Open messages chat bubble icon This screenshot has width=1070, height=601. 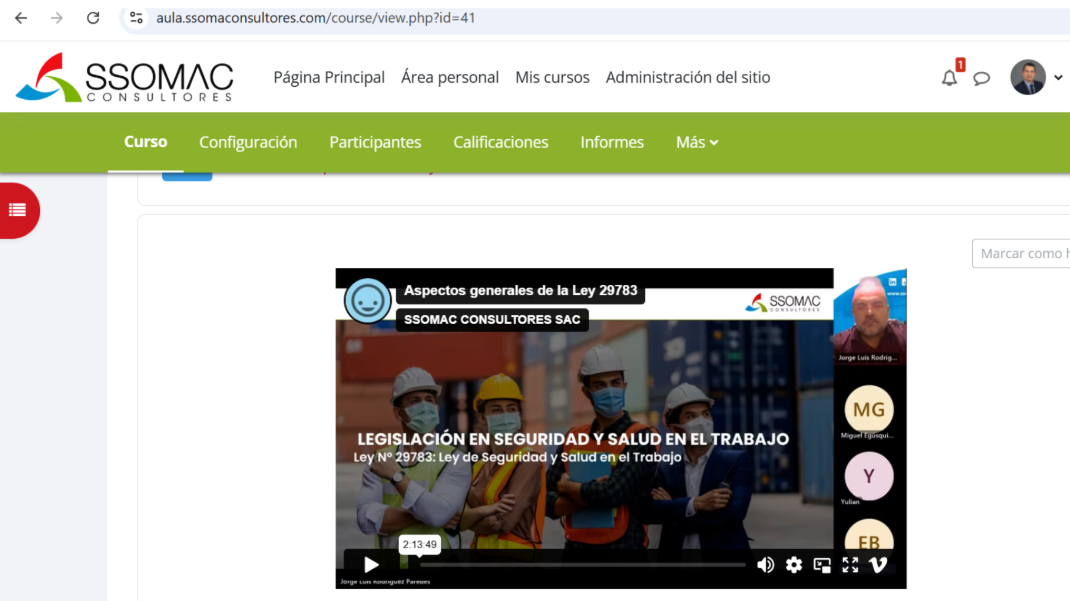pyautogui.click(x=982, y=78)
